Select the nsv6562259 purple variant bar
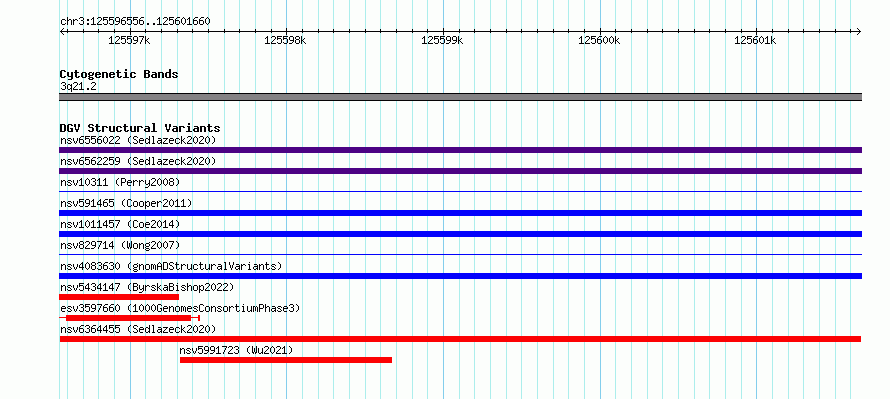890x399 pixels. 460,171
